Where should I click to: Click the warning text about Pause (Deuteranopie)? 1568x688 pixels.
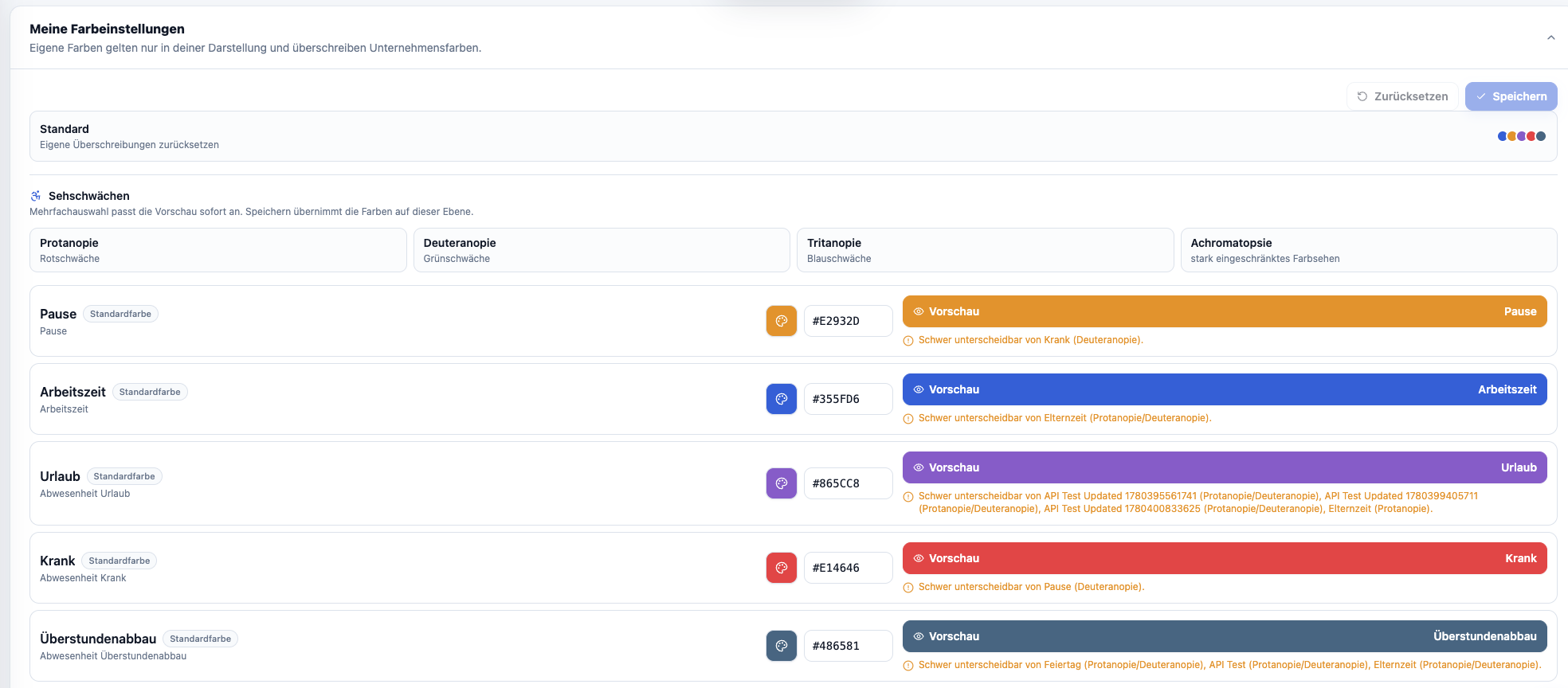1031,587
